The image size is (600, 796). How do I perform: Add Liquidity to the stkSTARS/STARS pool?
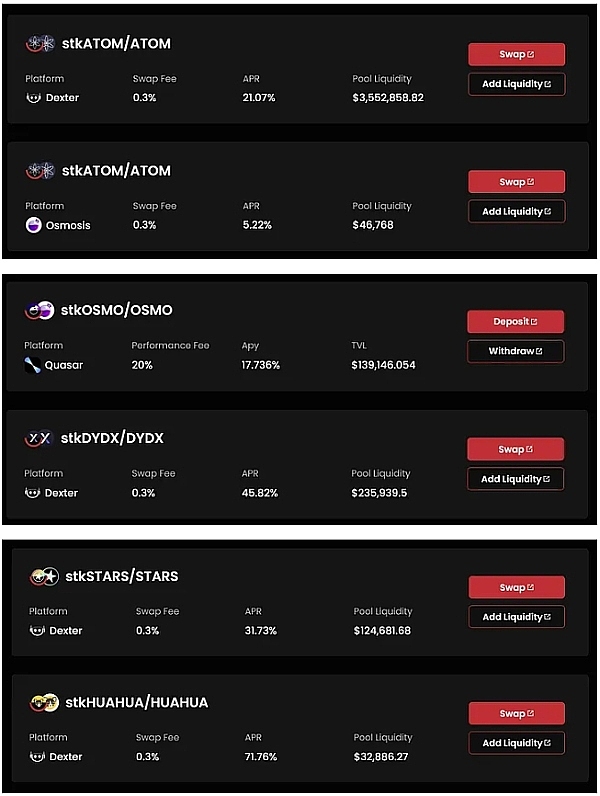pos(516,617)
